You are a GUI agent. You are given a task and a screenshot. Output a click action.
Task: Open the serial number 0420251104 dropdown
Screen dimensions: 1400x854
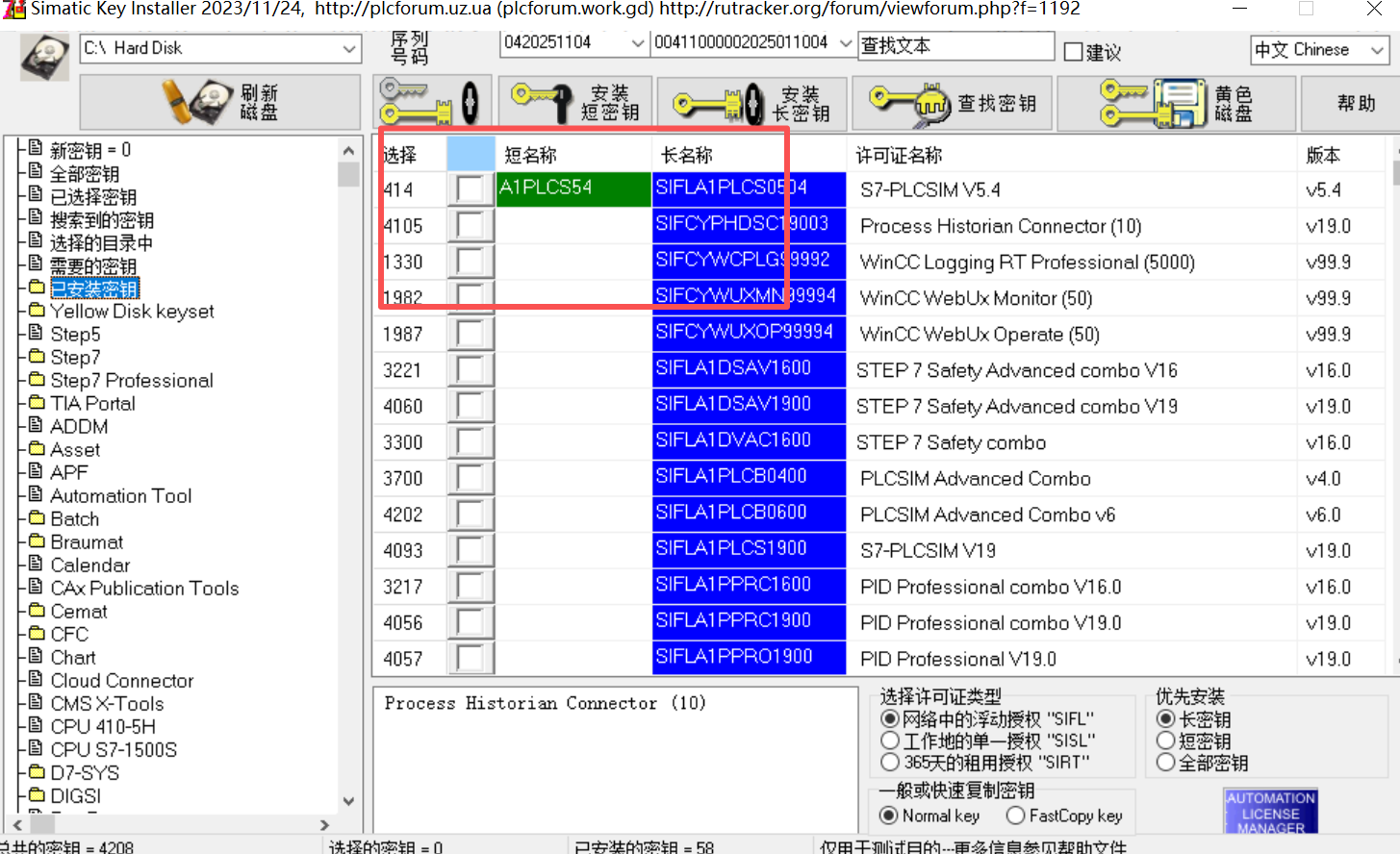point(637,43)
